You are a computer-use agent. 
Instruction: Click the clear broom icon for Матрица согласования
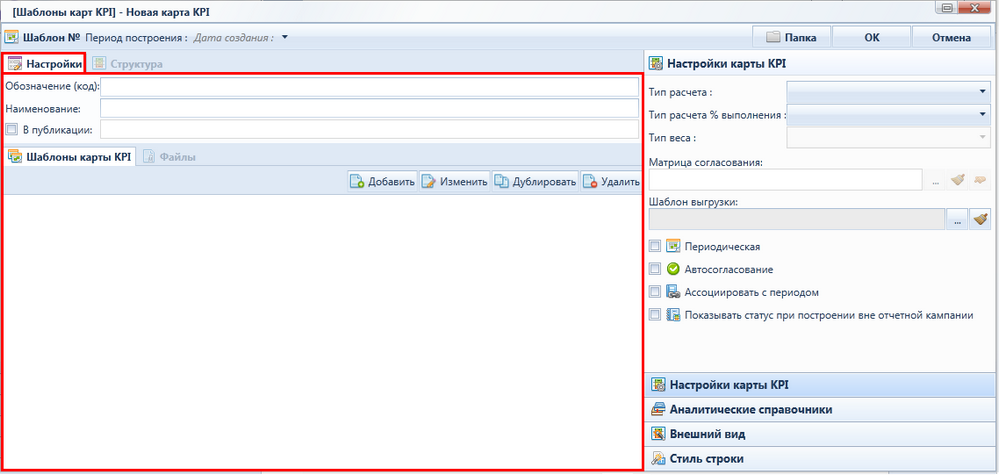click(958, 181)
